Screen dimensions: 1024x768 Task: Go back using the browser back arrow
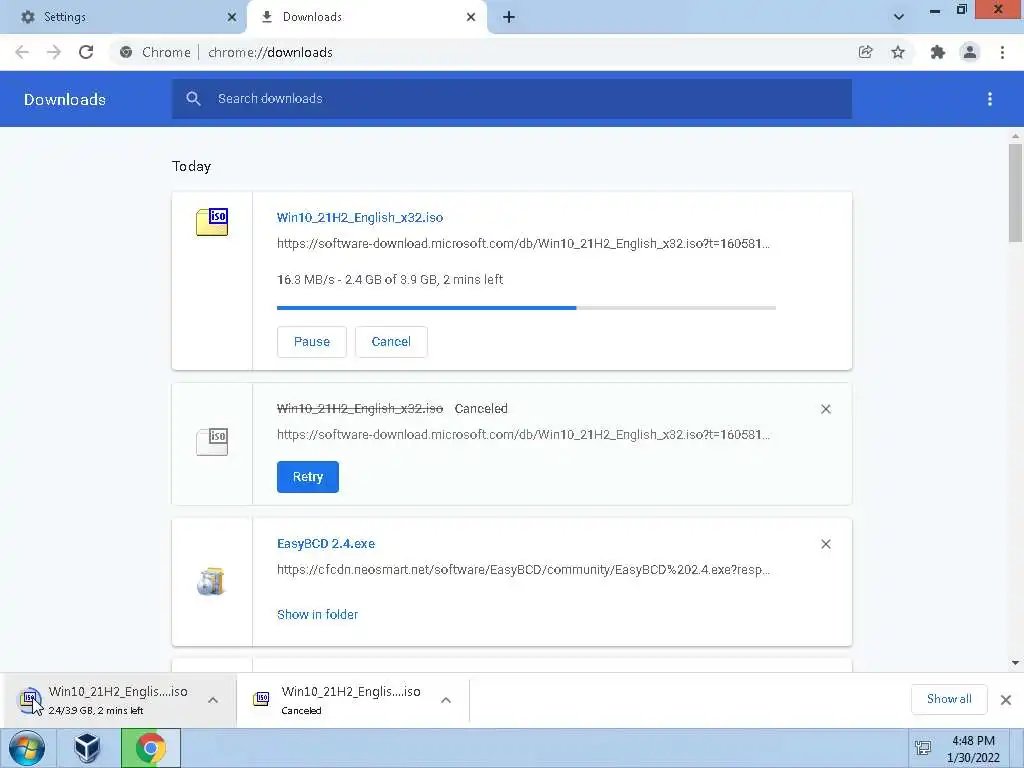(22, 52)
